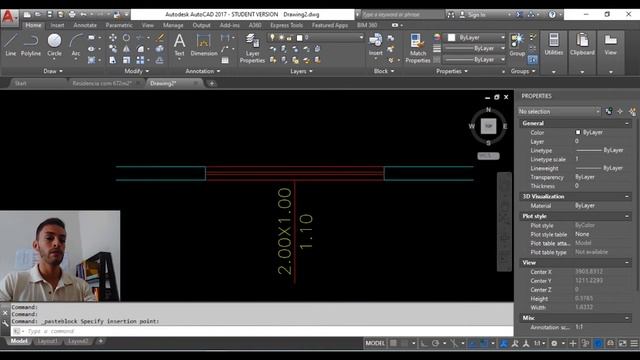Screen dimensions: 640x360
Task: Open the Help question mark icon
Action: tap(552, 14)
